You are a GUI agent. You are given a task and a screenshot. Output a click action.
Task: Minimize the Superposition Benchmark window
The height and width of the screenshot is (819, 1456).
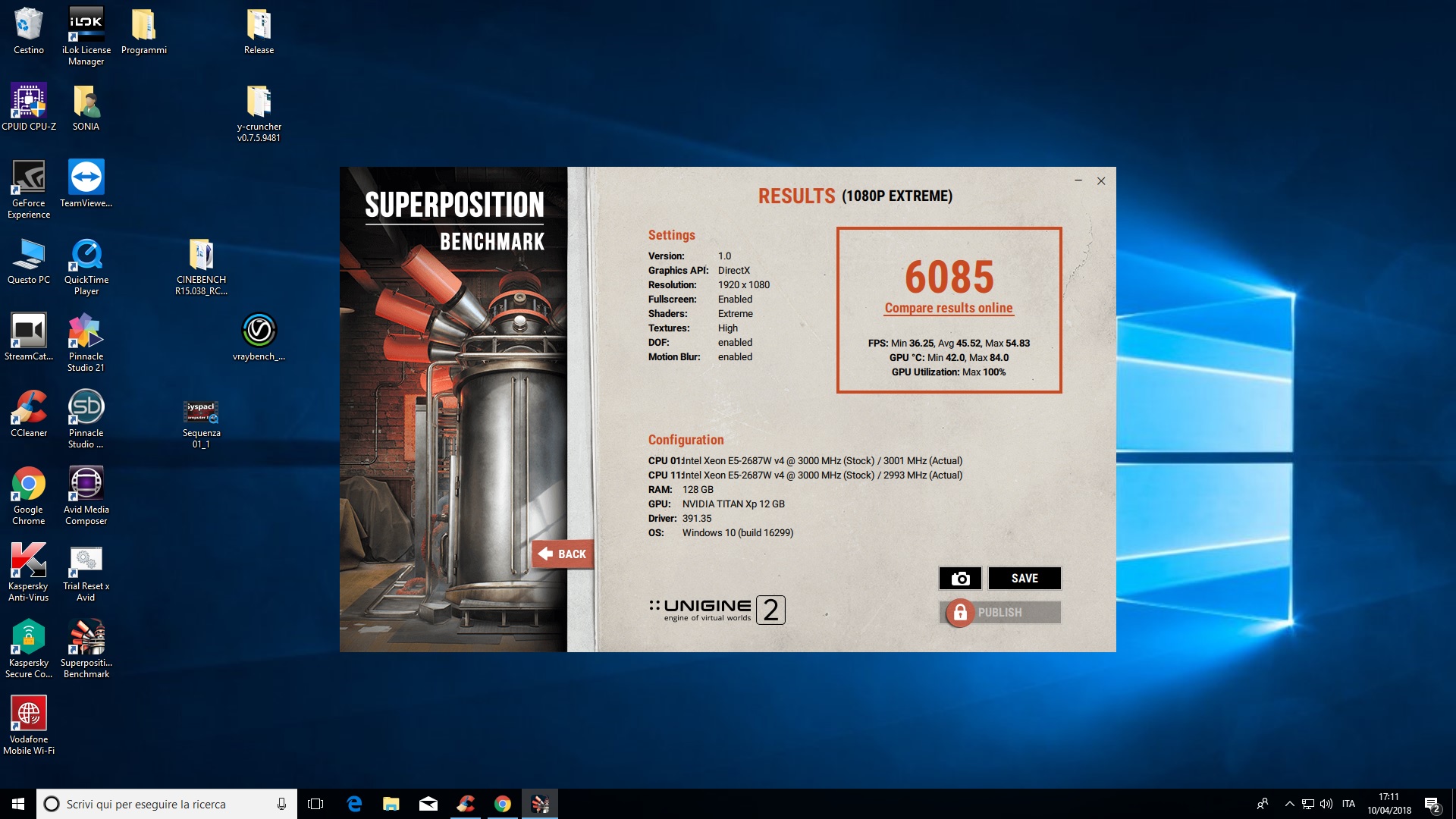tap(1078, 180)
